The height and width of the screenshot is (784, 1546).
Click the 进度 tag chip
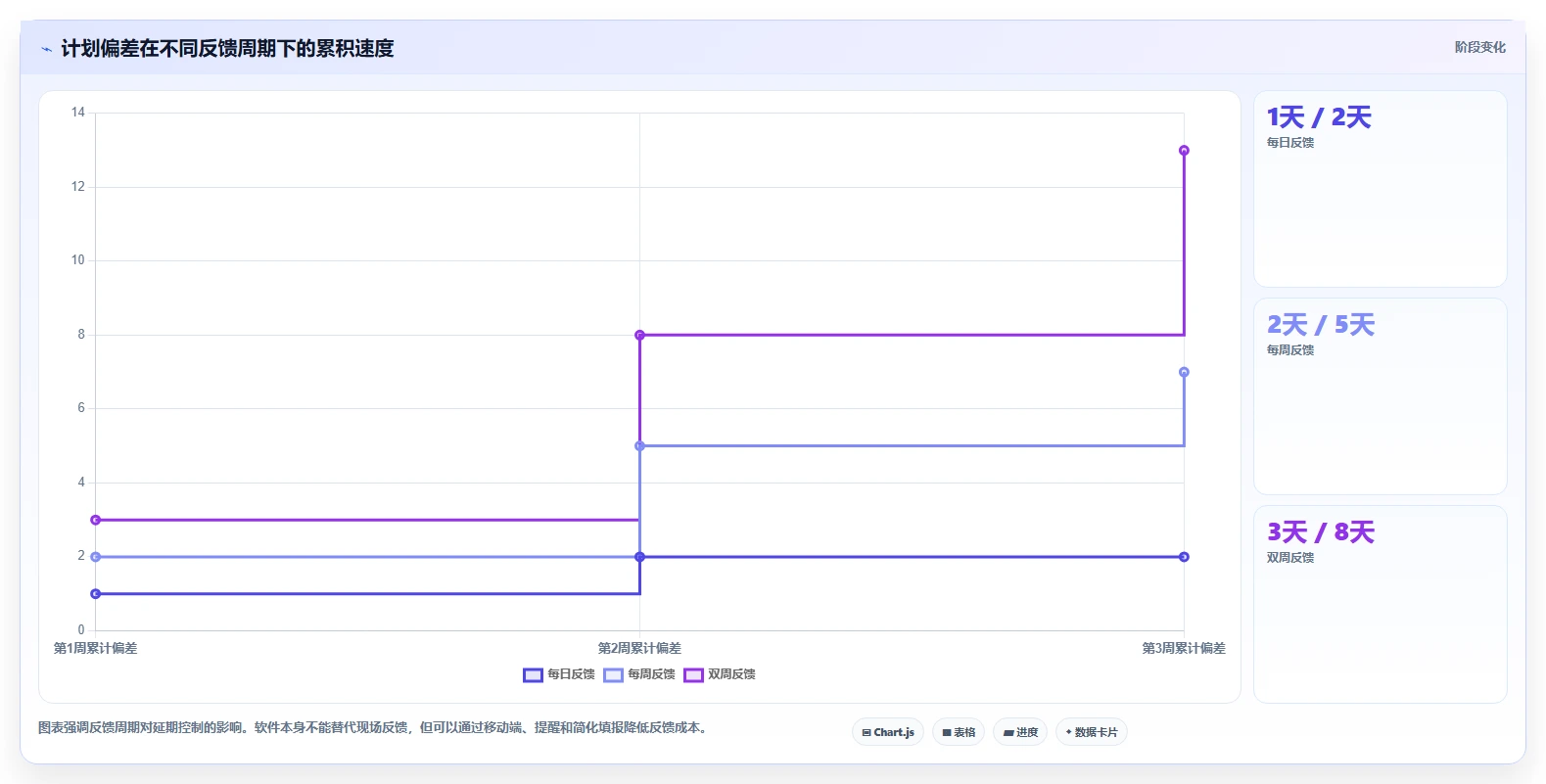(1020, 732)
